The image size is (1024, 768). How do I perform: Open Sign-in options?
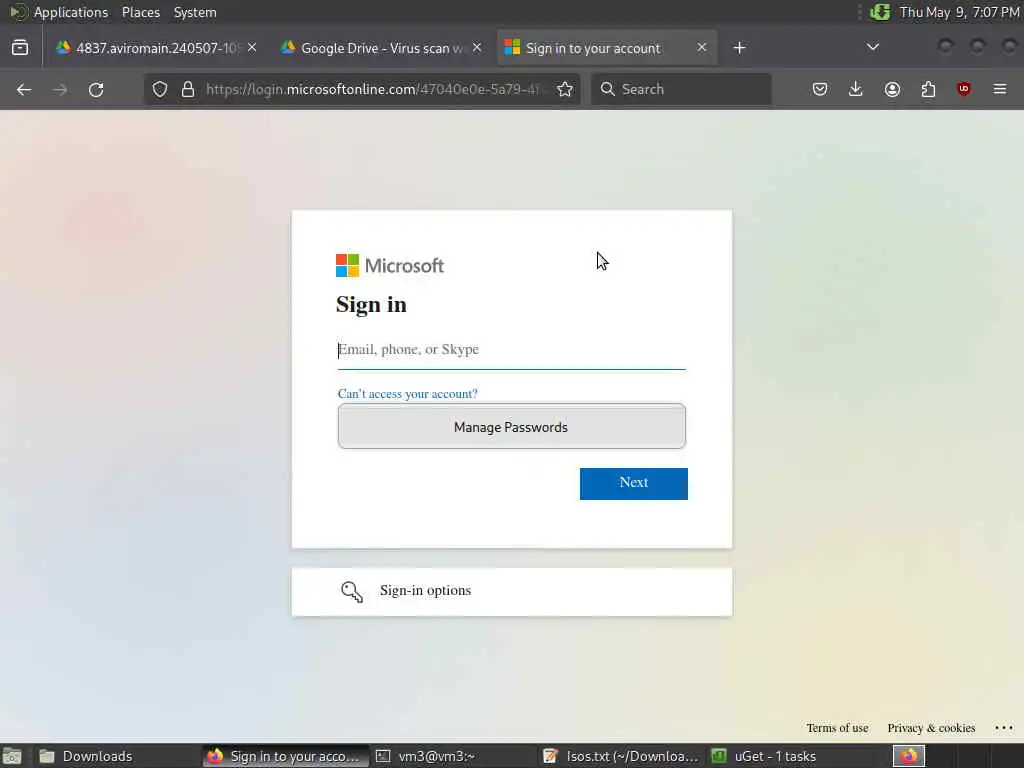pyautogui.click(x=511, y=592)
